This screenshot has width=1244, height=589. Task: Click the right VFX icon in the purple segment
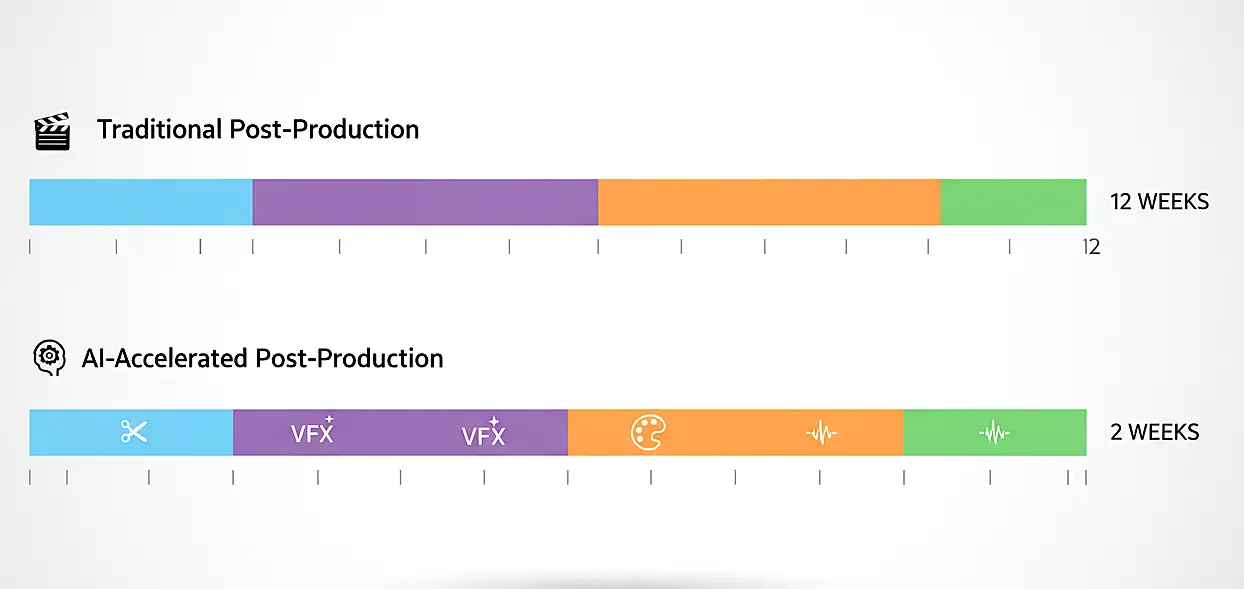(483, 435)
